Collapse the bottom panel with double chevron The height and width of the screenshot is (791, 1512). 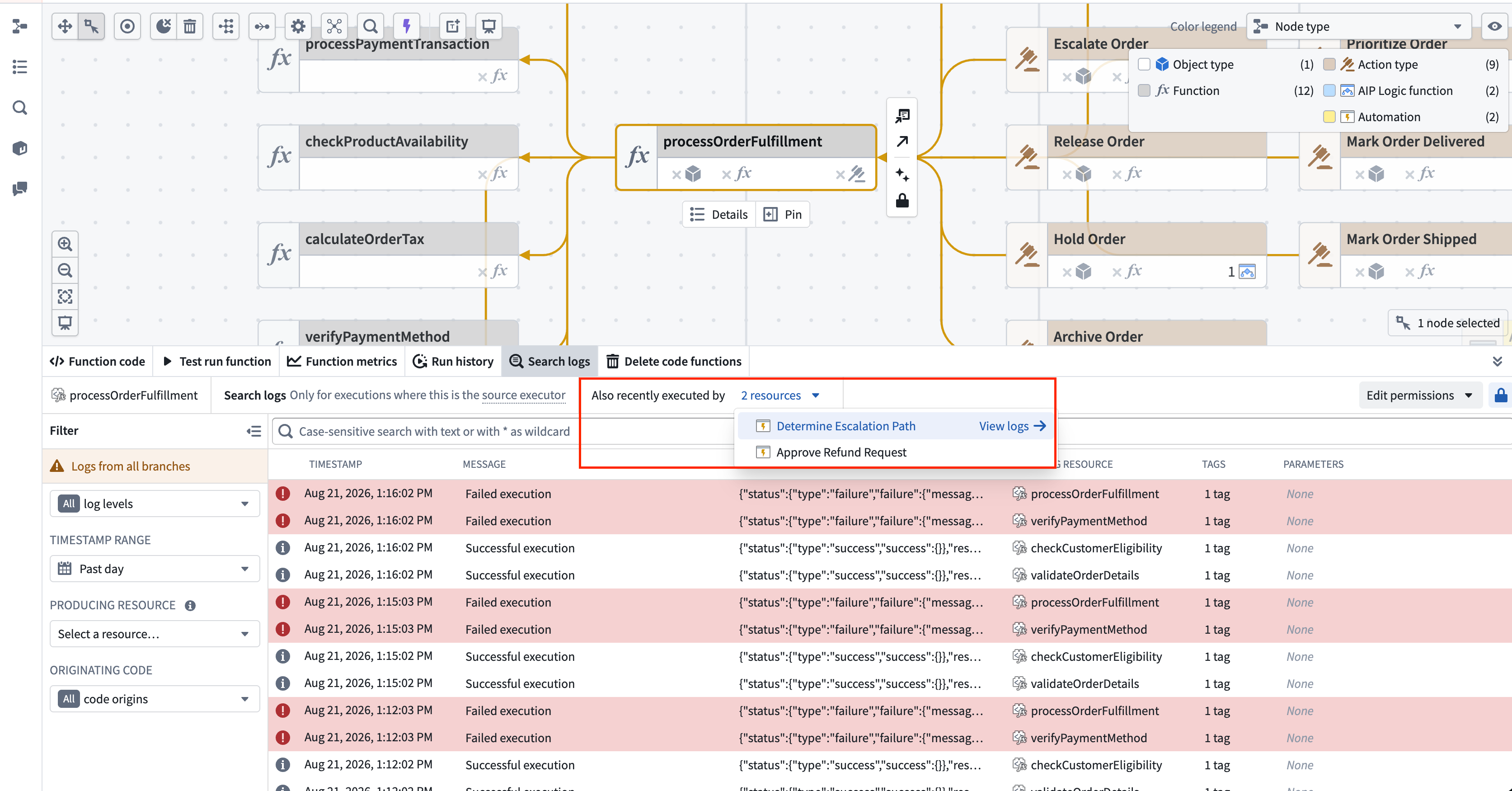pyautogui.click(x=1498, y=361)
